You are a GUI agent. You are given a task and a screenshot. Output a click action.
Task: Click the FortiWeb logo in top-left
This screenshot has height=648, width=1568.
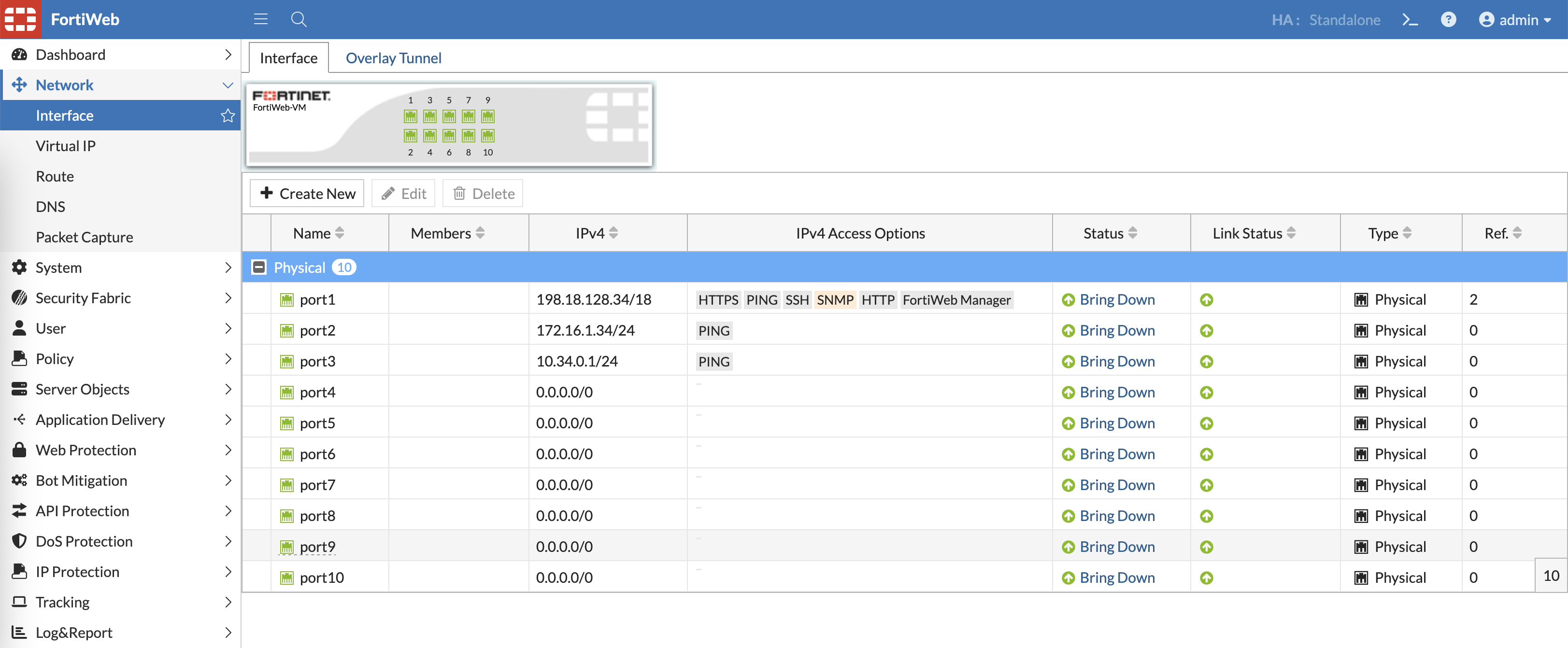21,19
